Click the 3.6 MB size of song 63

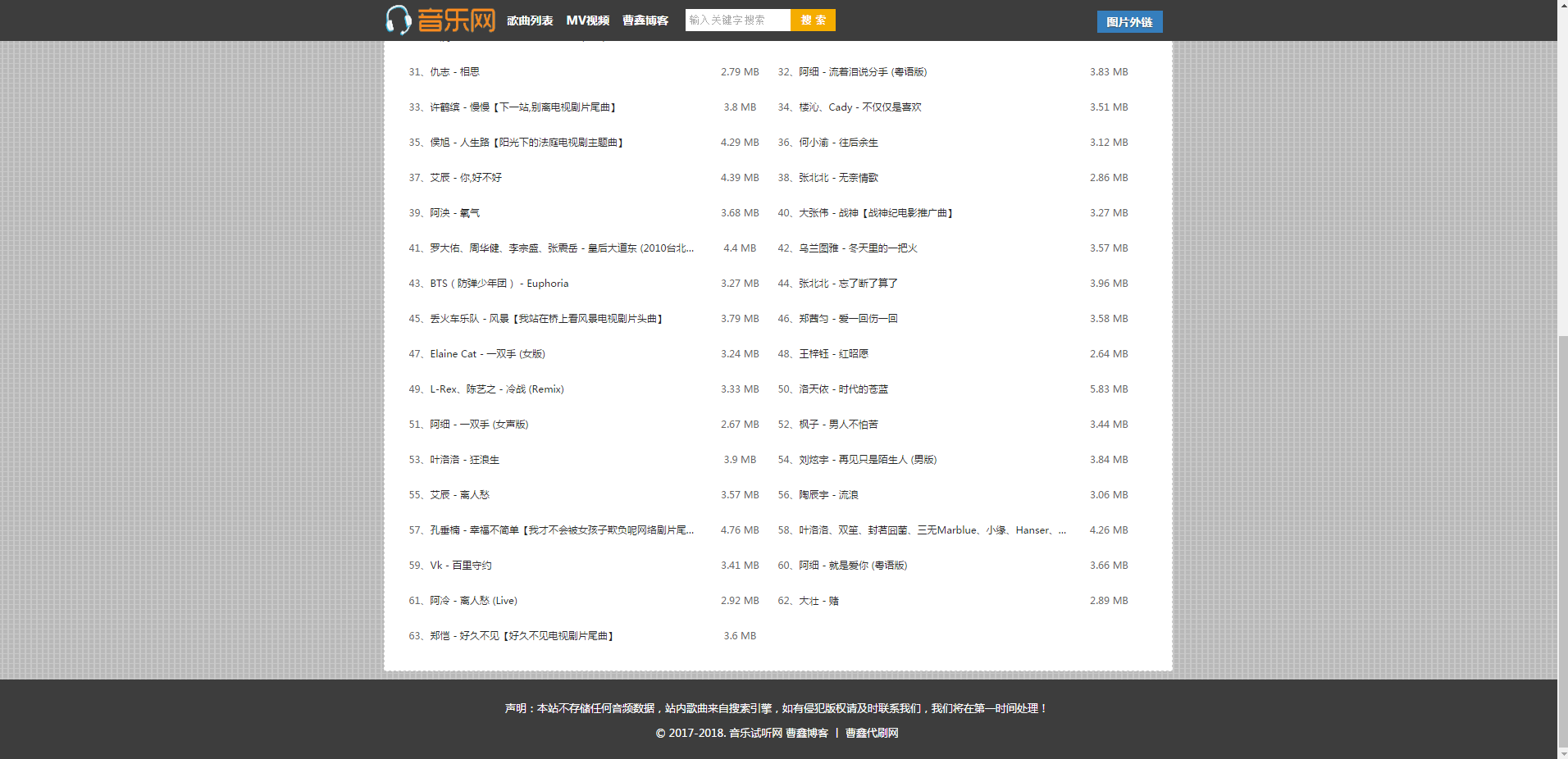pyautogui.click(x=740, y=636)
